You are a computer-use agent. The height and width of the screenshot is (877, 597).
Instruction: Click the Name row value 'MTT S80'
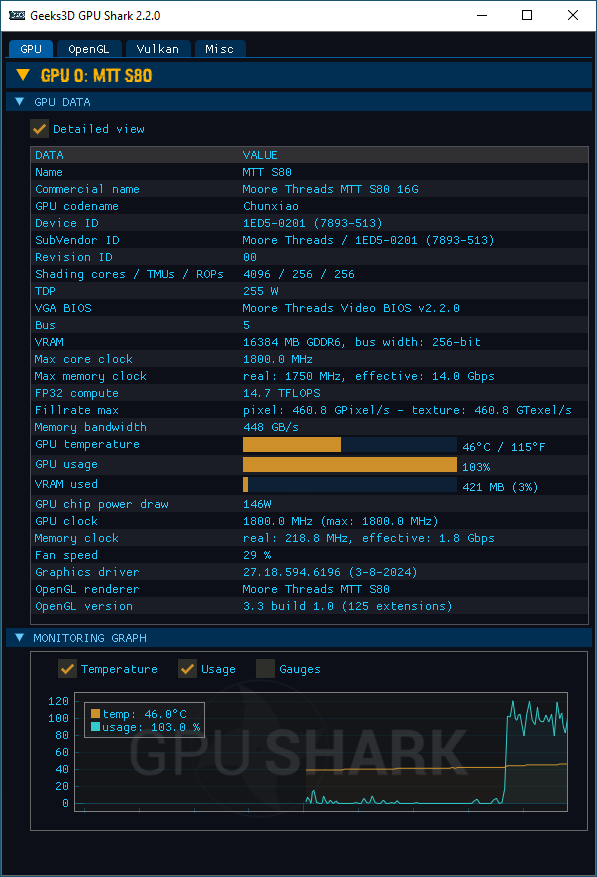(x=267, y=172)
